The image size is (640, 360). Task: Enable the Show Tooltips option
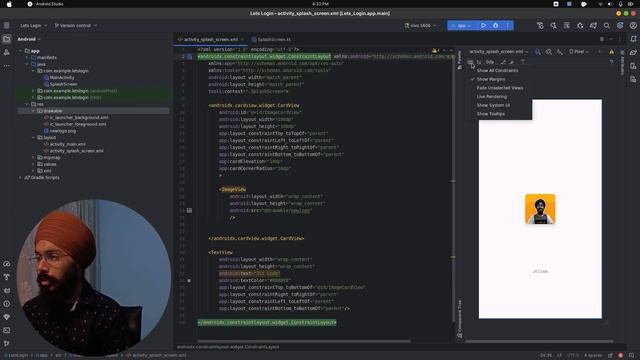pos(491,114)
